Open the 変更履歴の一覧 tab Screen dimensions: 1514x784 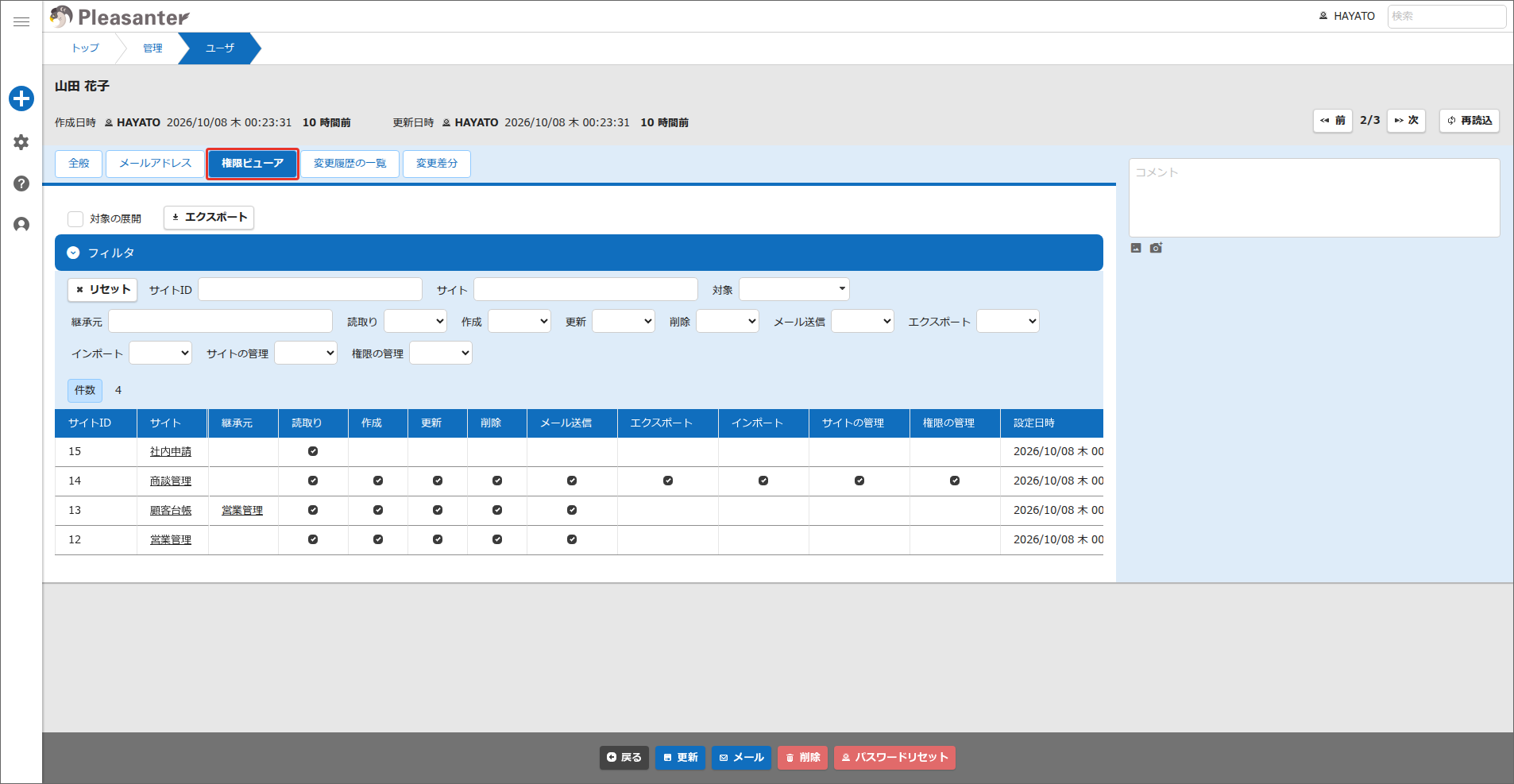click(350, 164)
